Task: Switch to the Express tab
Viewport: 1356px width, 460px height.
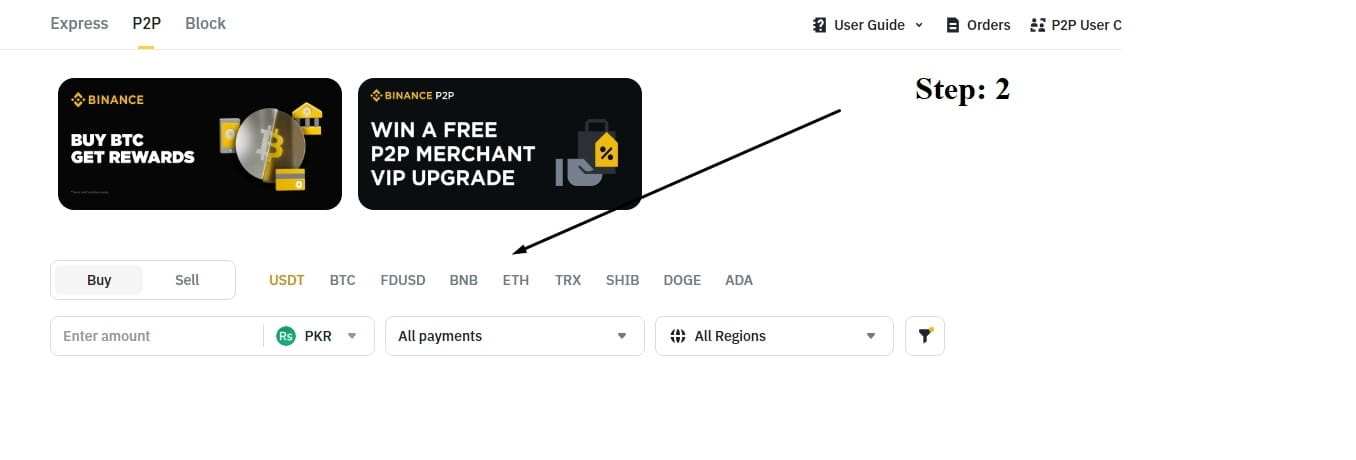Action: (79, 23)
